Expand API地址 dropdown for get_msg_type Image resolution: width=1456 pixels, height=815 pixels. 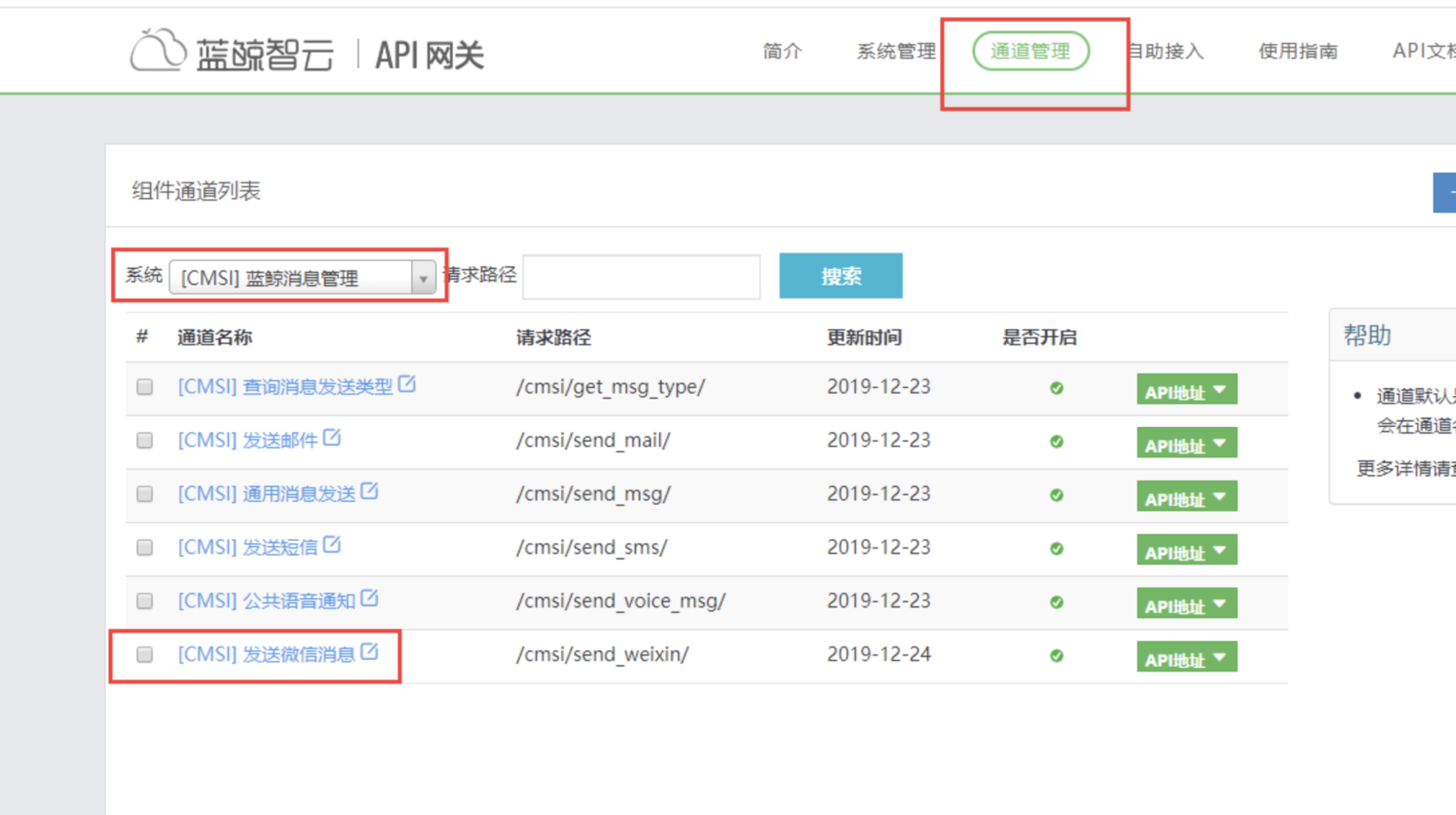[x=1187, y=390]
